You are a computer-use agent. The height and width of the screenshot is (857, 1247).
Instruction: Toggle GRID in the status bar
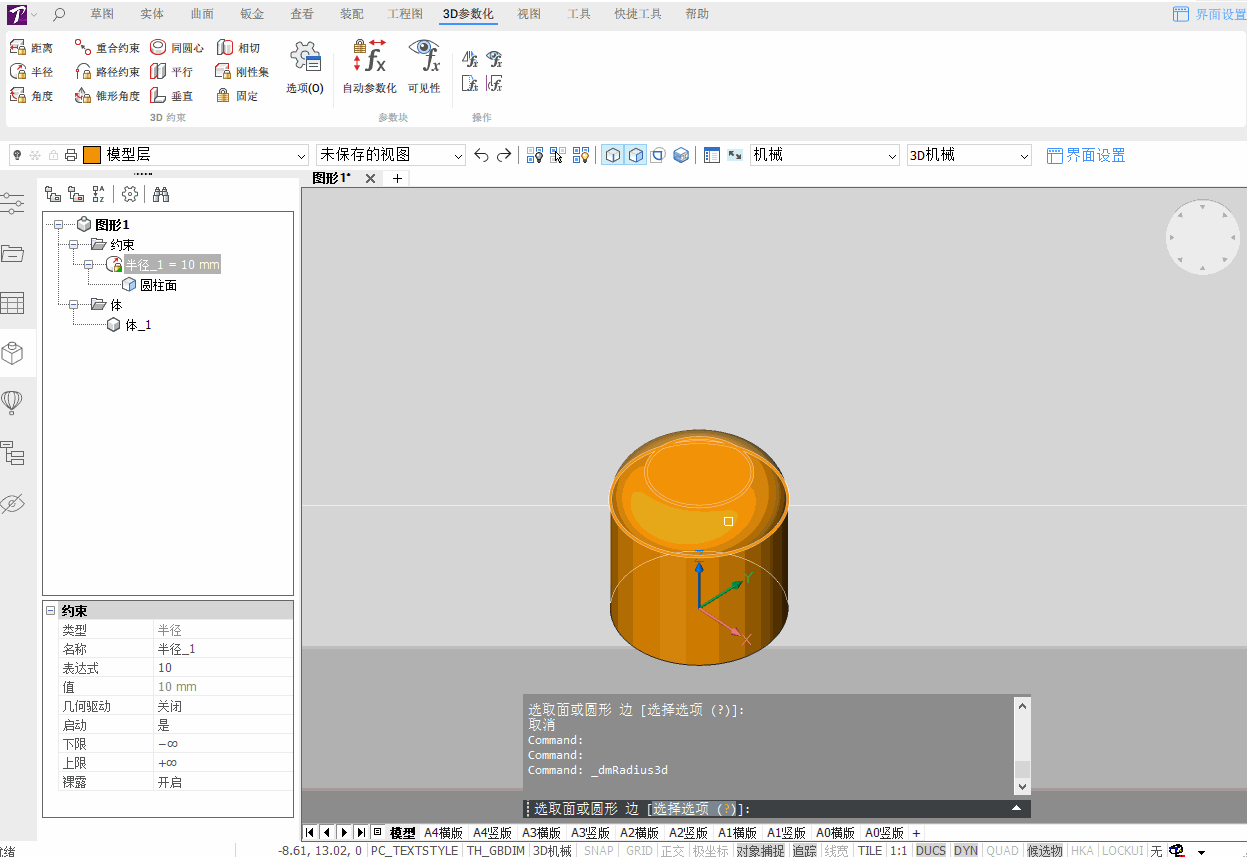coord(639,851)
